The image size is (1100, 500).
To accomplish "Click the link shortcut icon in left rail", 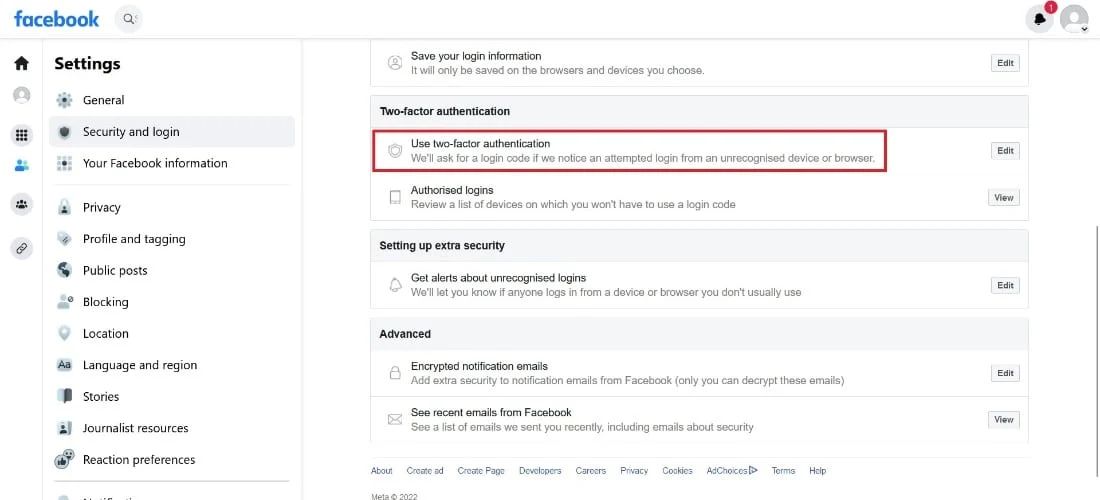I will [x=22, y=248].
